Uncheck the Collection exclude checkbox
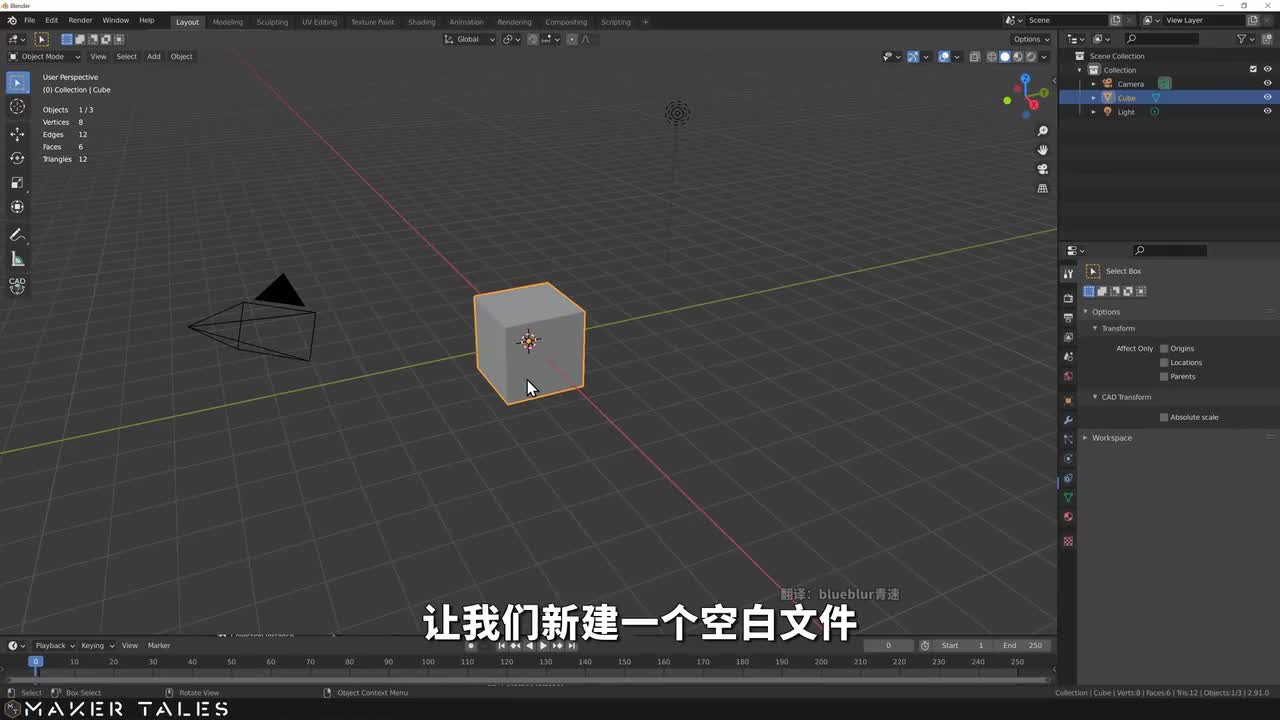 (x=1253, y=70)
